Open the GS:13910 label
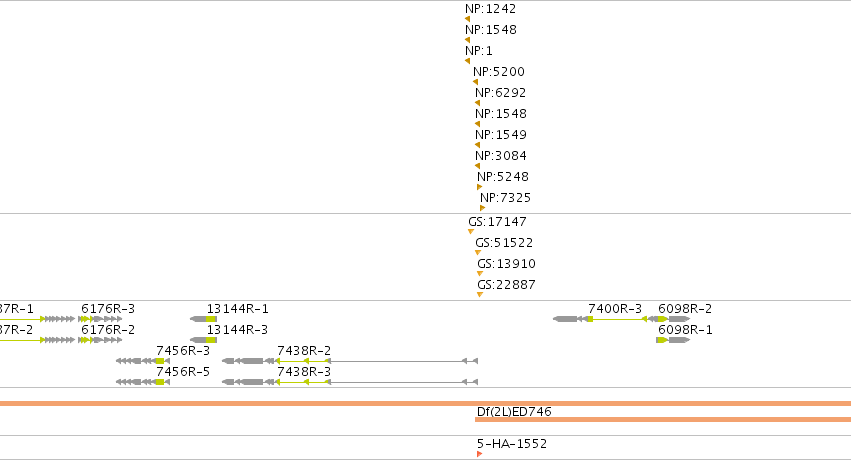 point(506,264)
